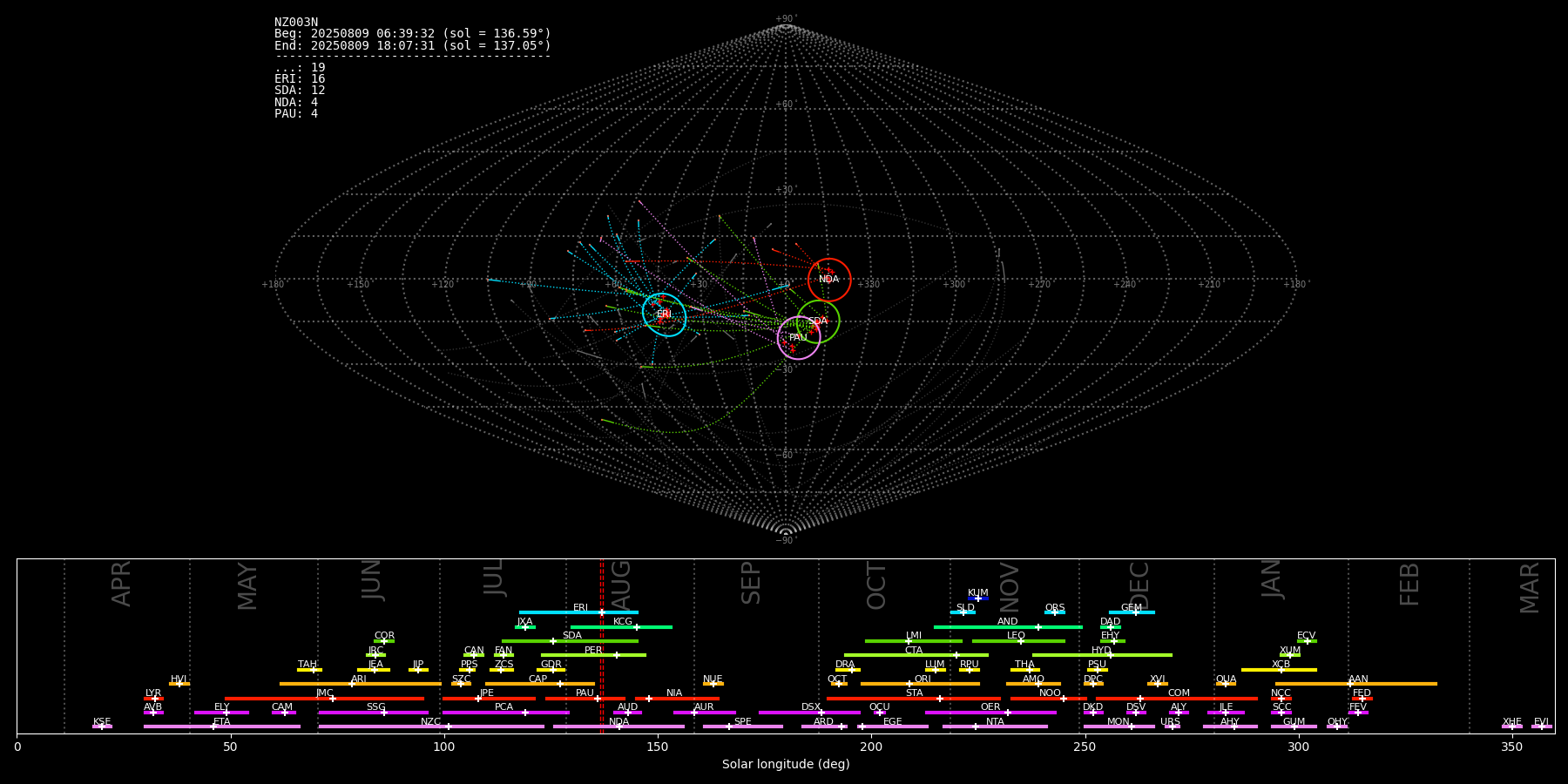Click the FEB month label in timeline
Image resolution: width=1568 pixels, height=784 pixels.
[1409, 584]
